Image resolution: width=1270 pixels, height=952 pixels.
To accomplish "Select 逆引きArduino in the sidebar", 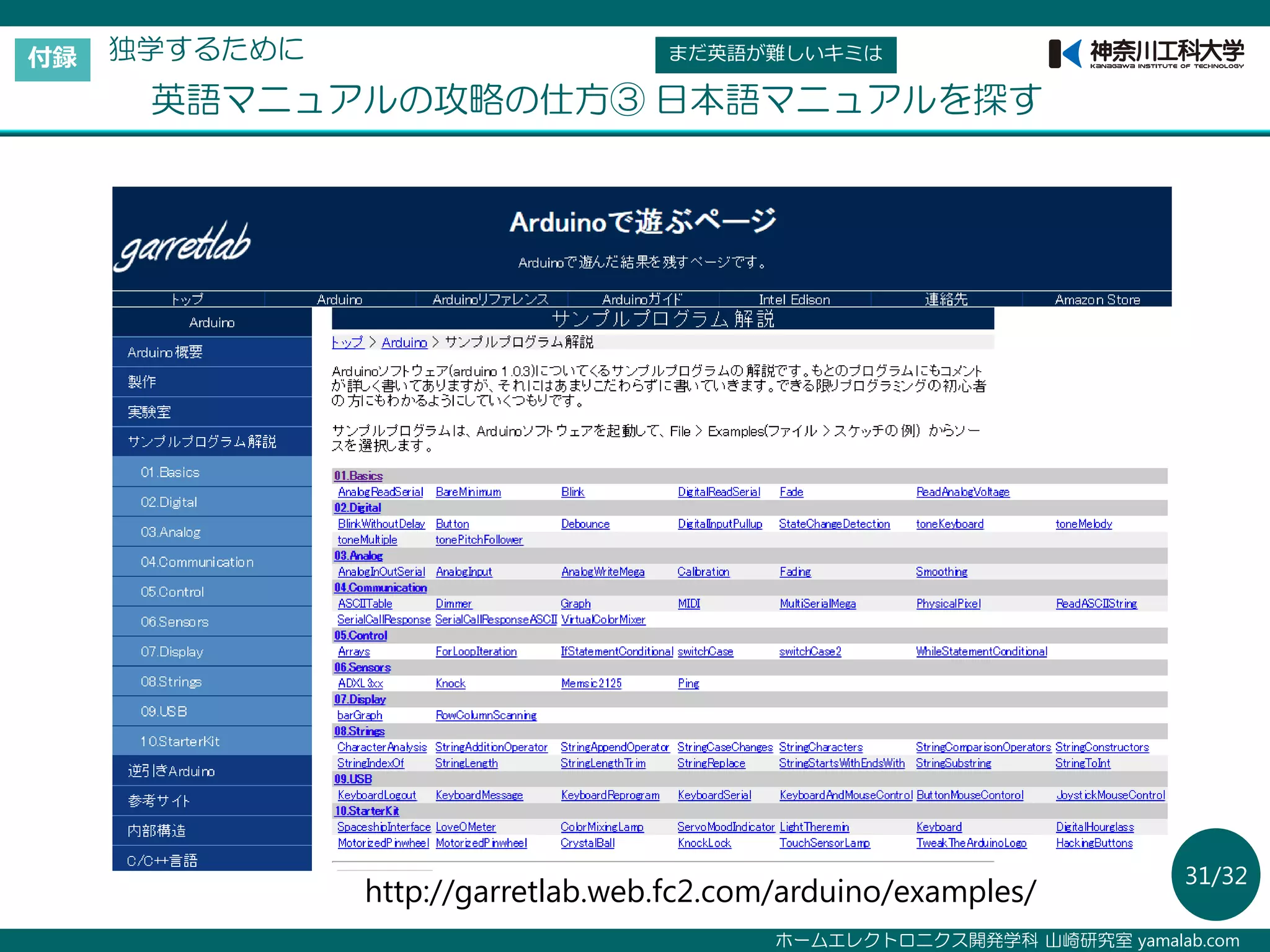I will point(212,771).
